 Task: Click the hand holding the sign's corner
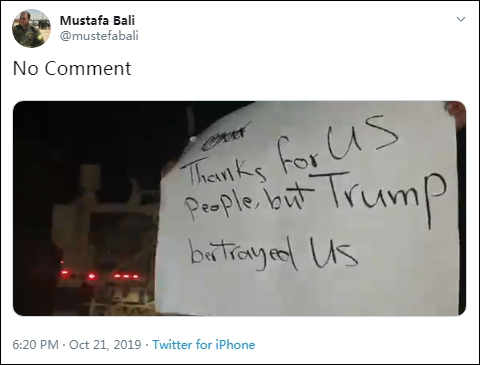456,112
